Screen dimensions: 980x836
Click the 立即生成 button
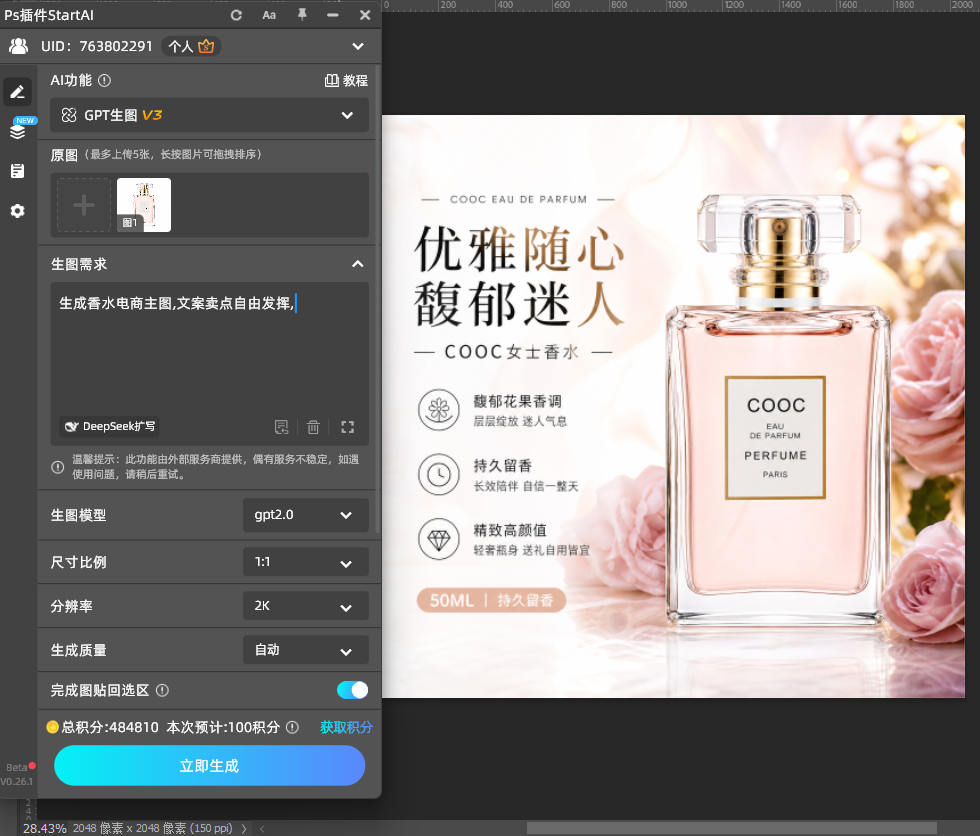pos(209,765)
